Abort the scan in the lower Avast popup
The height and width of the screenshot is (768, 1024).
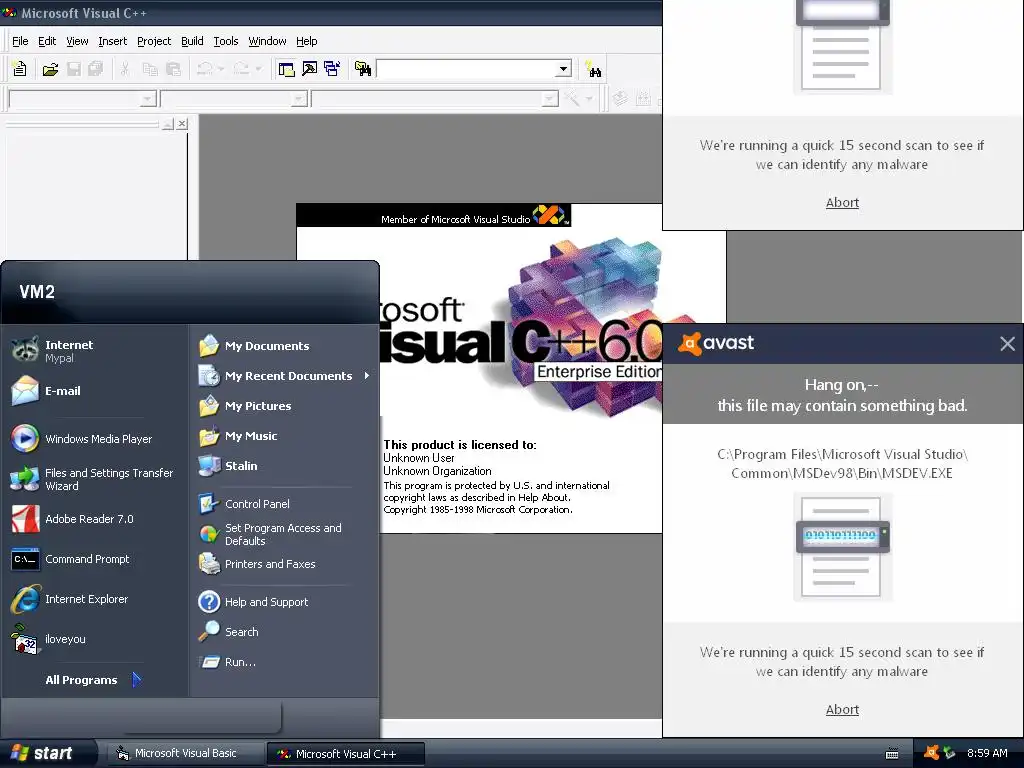[x=842, y=709]
